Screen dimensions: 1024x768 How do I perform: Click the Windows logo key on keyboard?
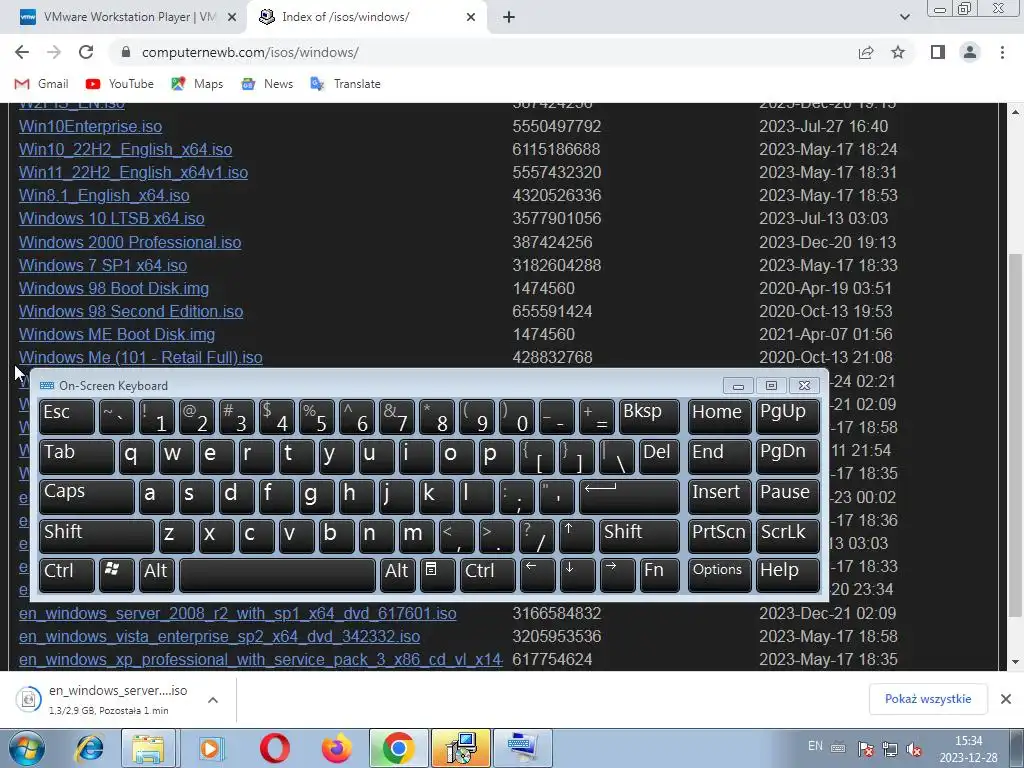pos(116,575)
